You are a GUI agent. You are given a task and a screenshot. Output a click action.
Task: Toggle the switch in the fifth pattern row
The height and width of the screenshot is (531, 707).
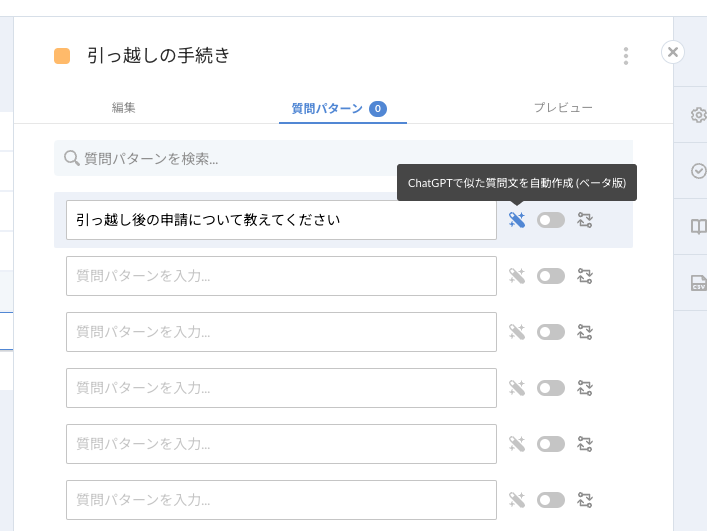point(551,444)
